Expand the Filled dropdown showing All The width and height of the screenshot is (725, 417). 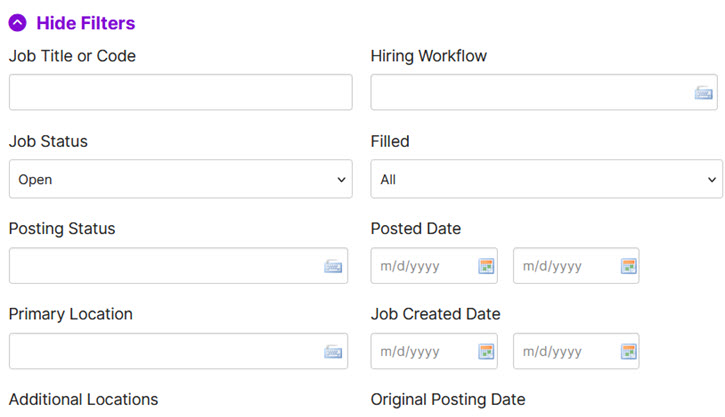click(x=547, y=179)
